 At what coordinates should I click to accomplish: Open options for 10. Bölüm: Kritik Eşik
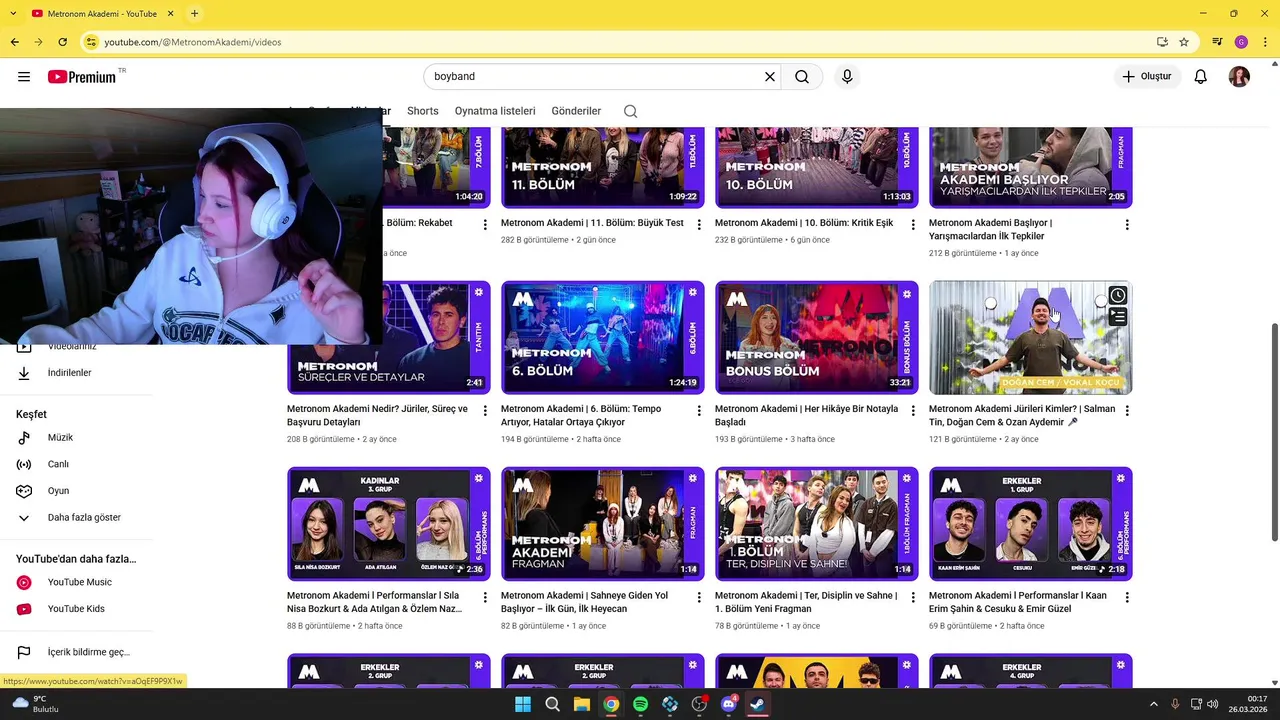coord(913,225)
